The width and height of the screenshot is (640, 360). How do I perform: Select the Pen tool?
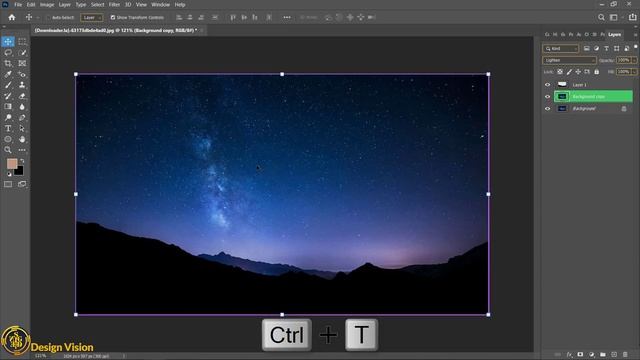[x=22, y=118]
